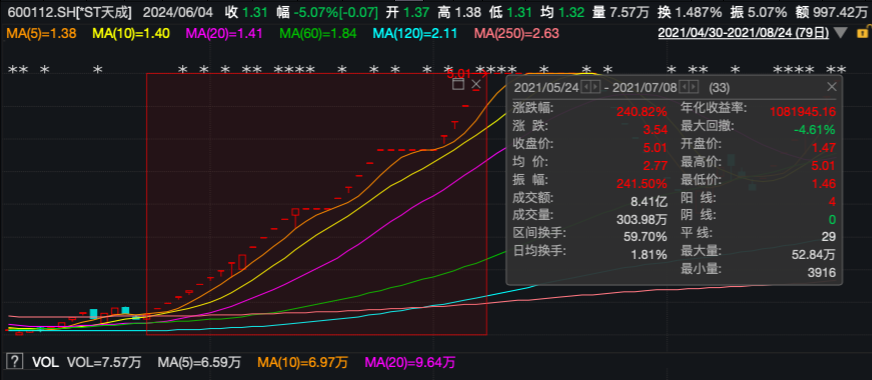872x380 pixels.
Task: Click the VOL=7.57万 value
Action: [x=104, y=363]
